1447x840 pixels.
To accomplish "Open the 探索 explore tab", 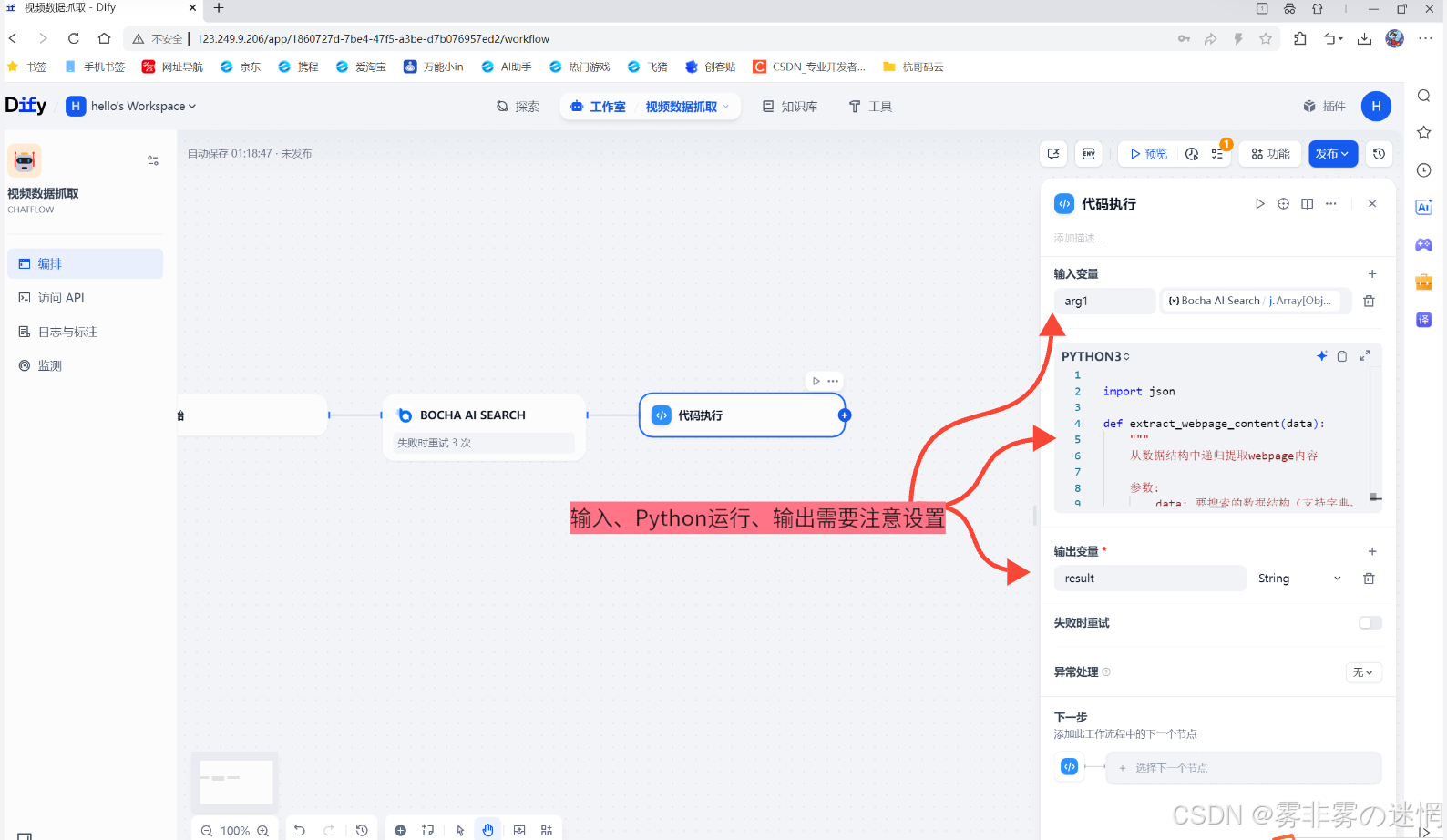I will (x=518, y=107).
